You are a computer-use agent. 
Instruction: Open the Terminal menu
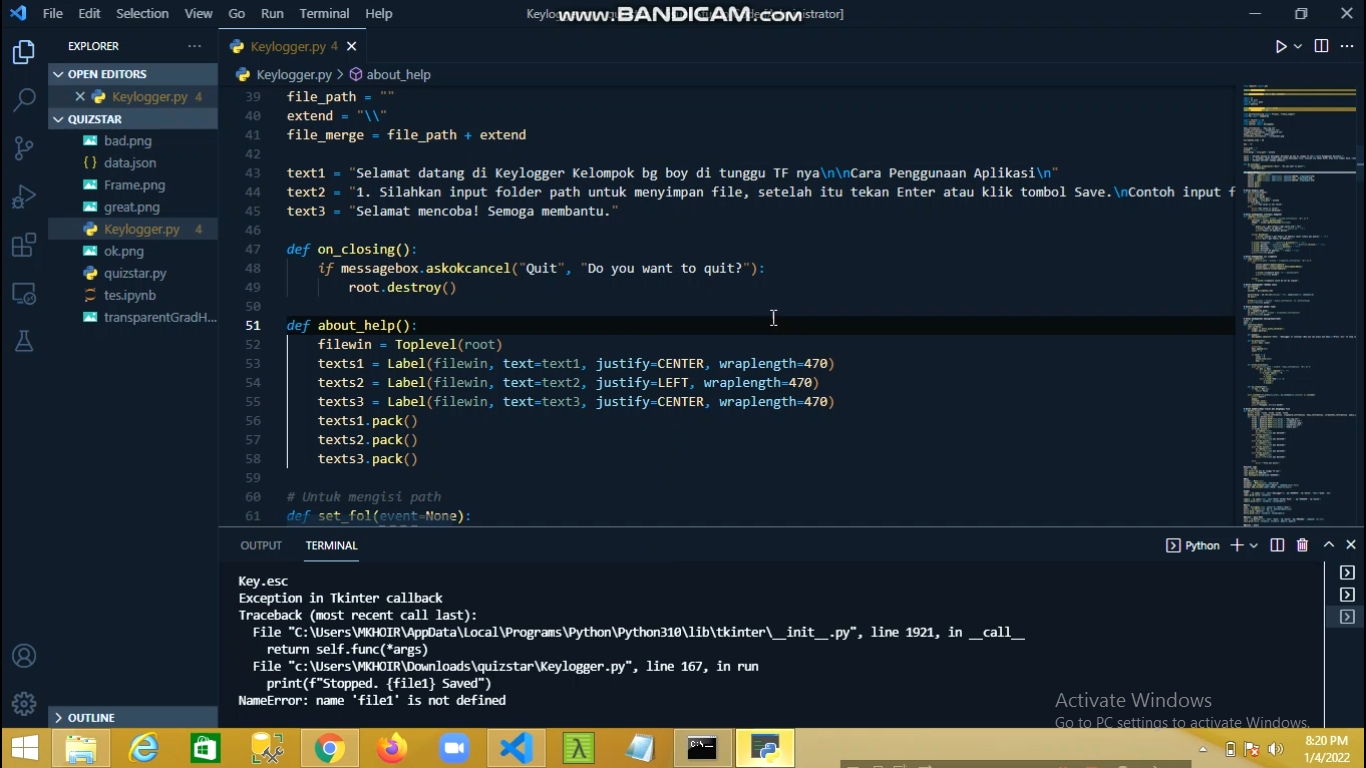pos(324,13)
